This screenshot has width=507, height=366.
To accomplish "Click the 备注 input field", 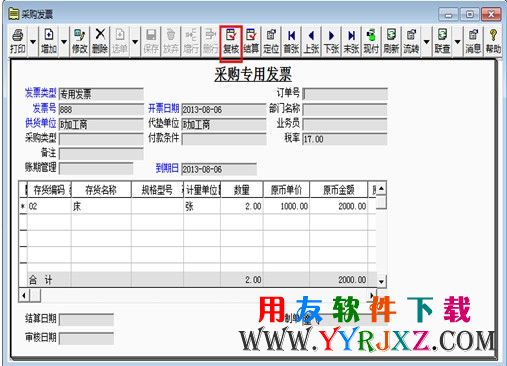I will [x=101, y=154].
